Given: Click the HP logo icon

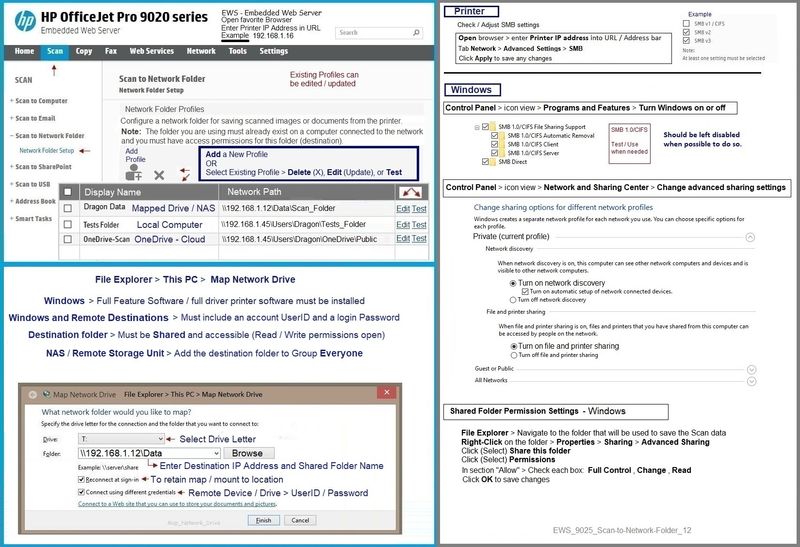Looking at the screenshot, I should 25,21.
